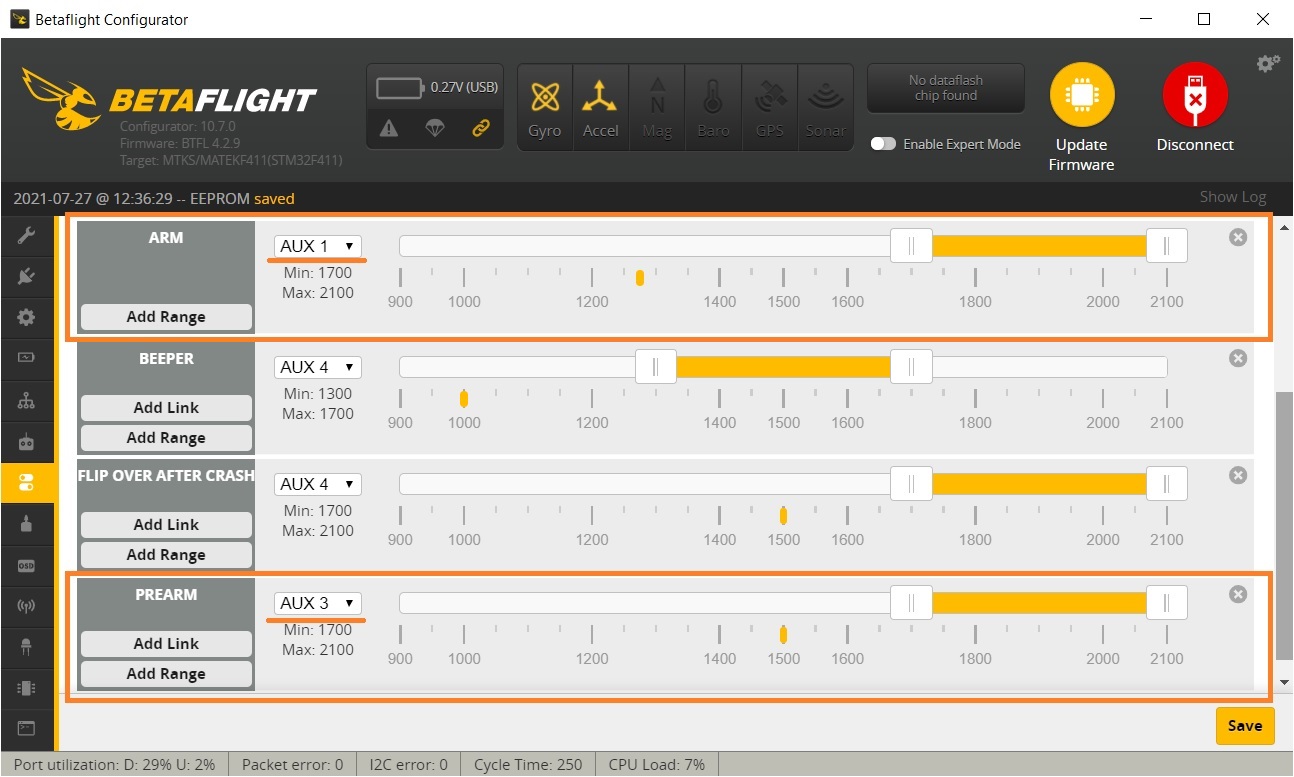Open the Motors tab icon
Screen dimensions: 1294x777
click(x=27, y=523)
